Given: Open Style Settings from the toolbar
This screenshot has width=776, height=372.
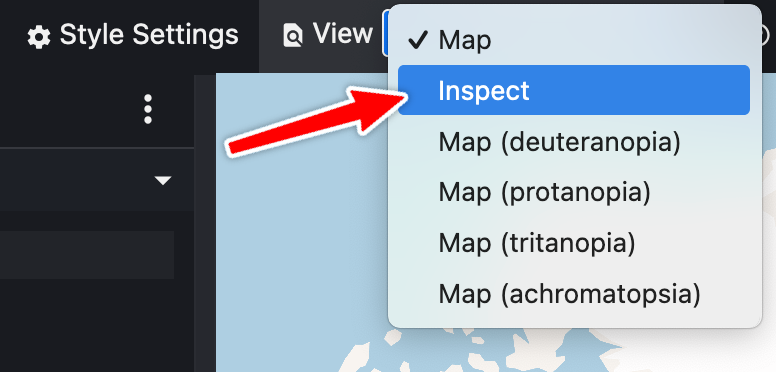Looking at the screenshot, I should click(133, 36).
